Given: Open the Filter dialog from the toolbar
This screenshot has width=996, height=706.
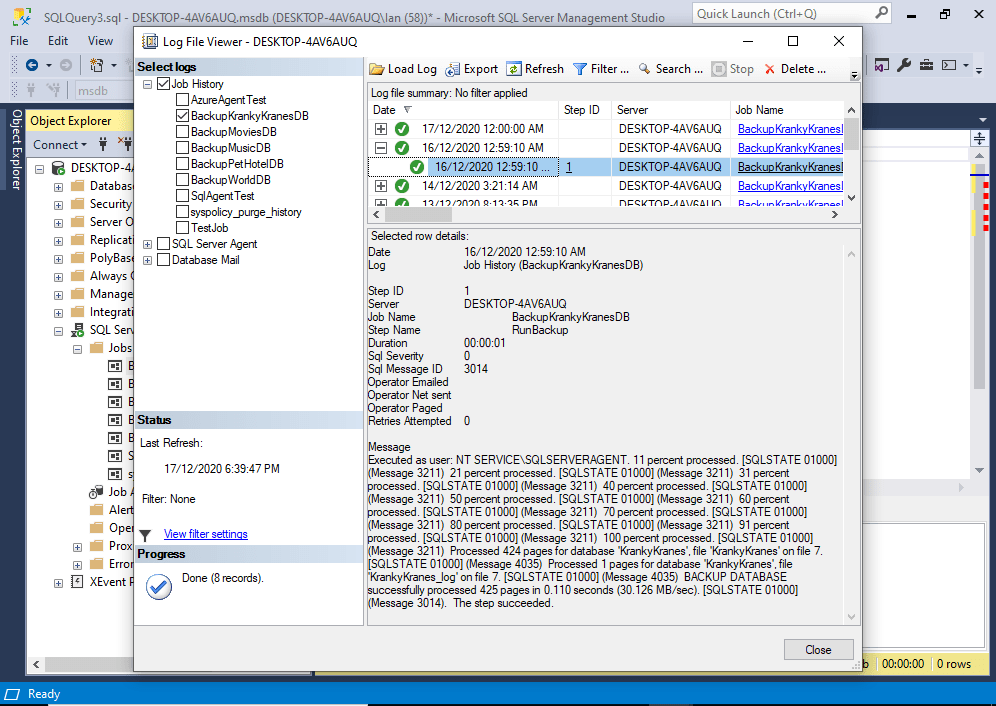Looking at the screenshot, I should [x=600, y=69].
